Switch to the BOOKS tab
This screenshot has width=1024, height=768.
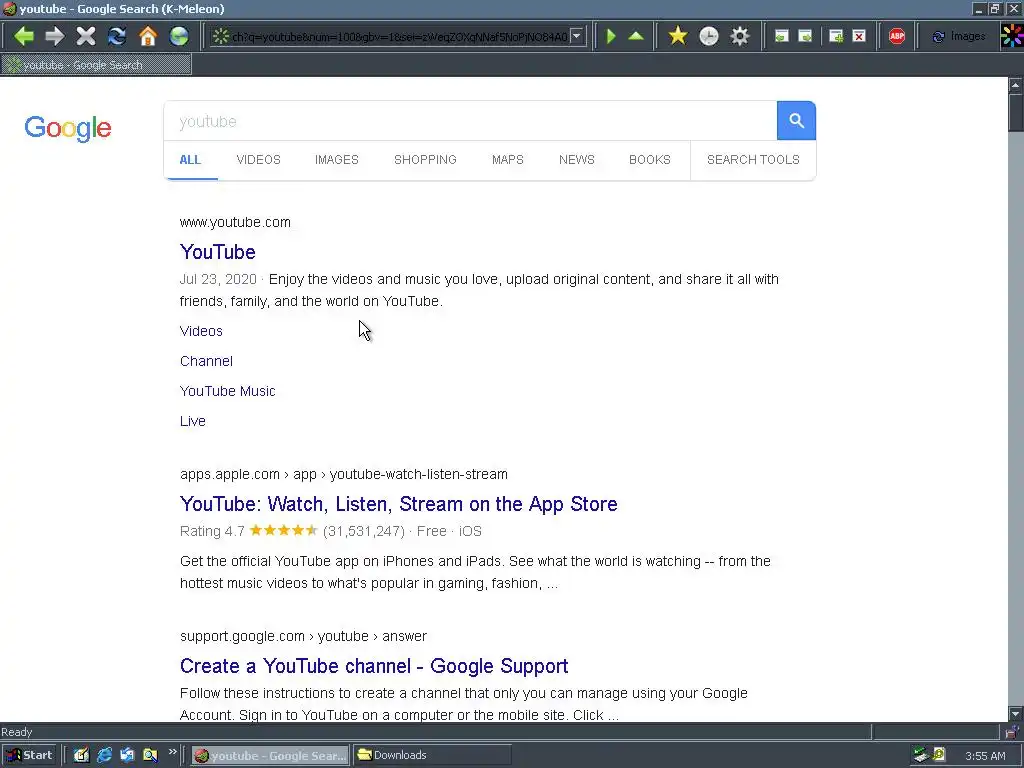point(650,159)
